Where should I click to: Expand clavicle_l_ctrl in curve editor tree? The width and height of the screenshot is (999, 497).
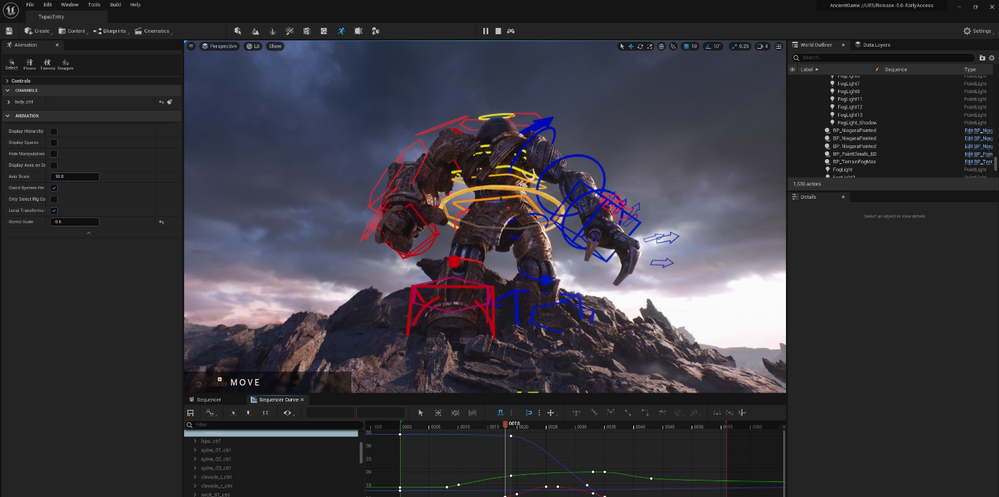[195, 477]
